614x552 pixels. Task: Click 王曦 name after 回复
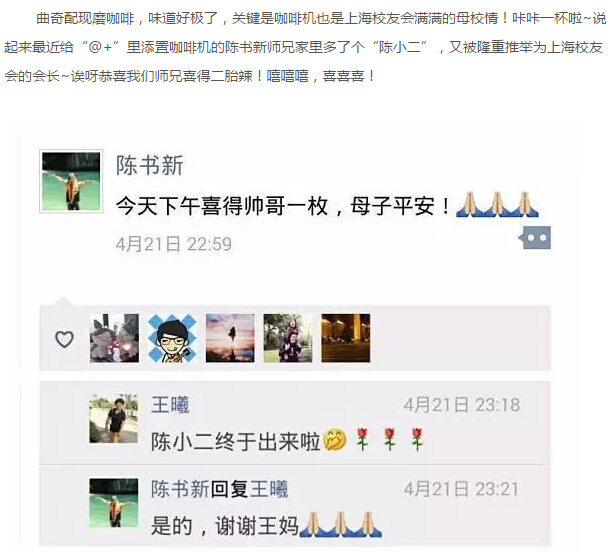(x=269, y=489)
